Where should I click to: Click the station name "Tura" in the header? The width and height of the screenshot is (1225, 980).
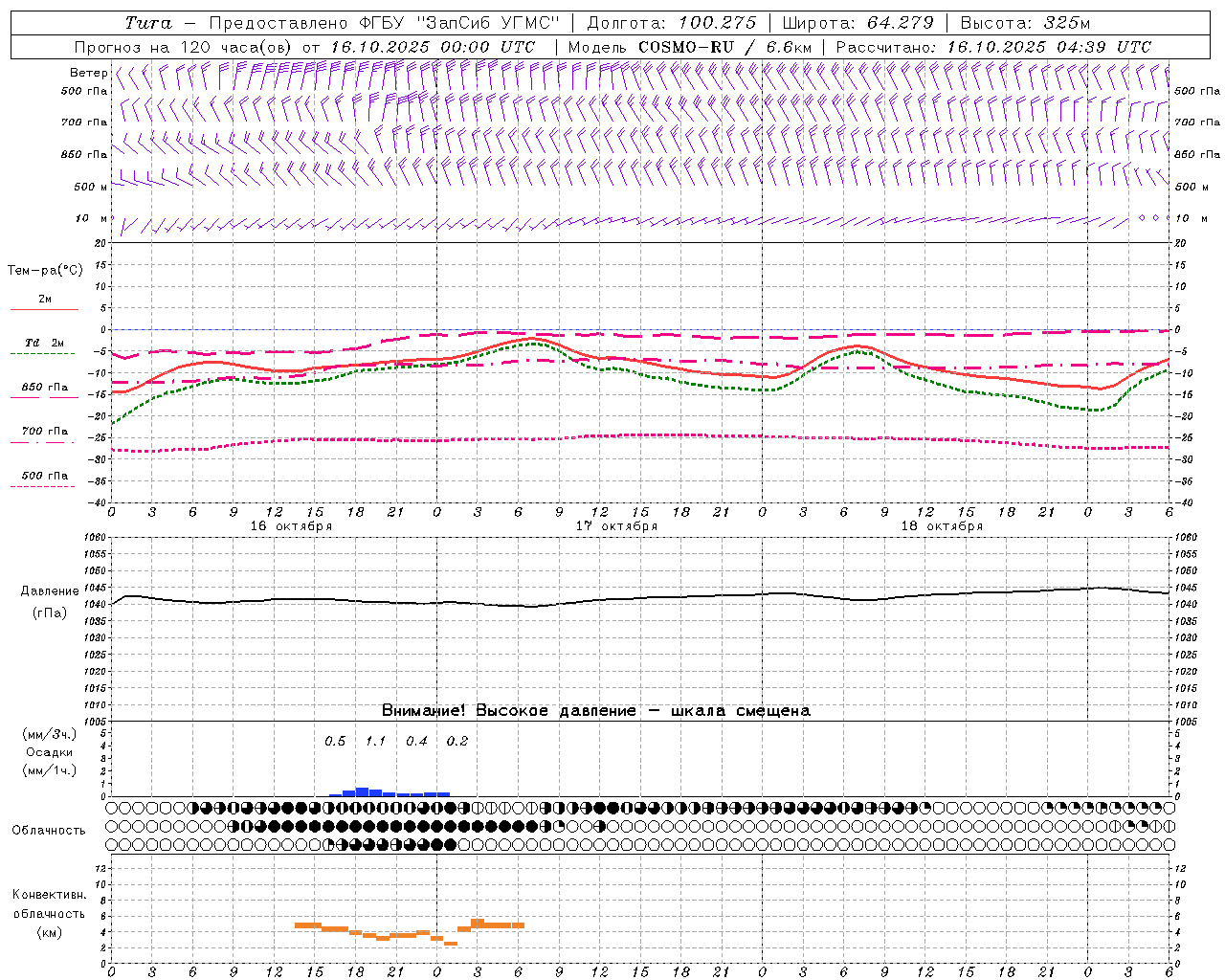148,23
